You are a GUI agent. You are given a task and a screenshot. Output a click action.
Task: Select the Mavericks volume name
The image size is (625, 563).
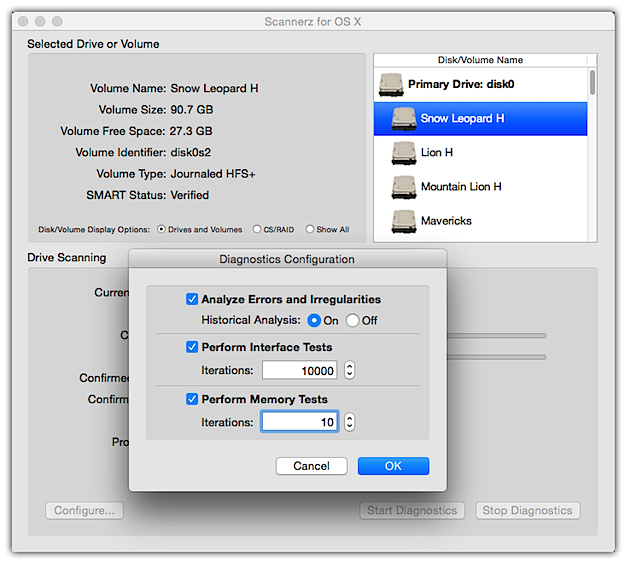(446, 221)
